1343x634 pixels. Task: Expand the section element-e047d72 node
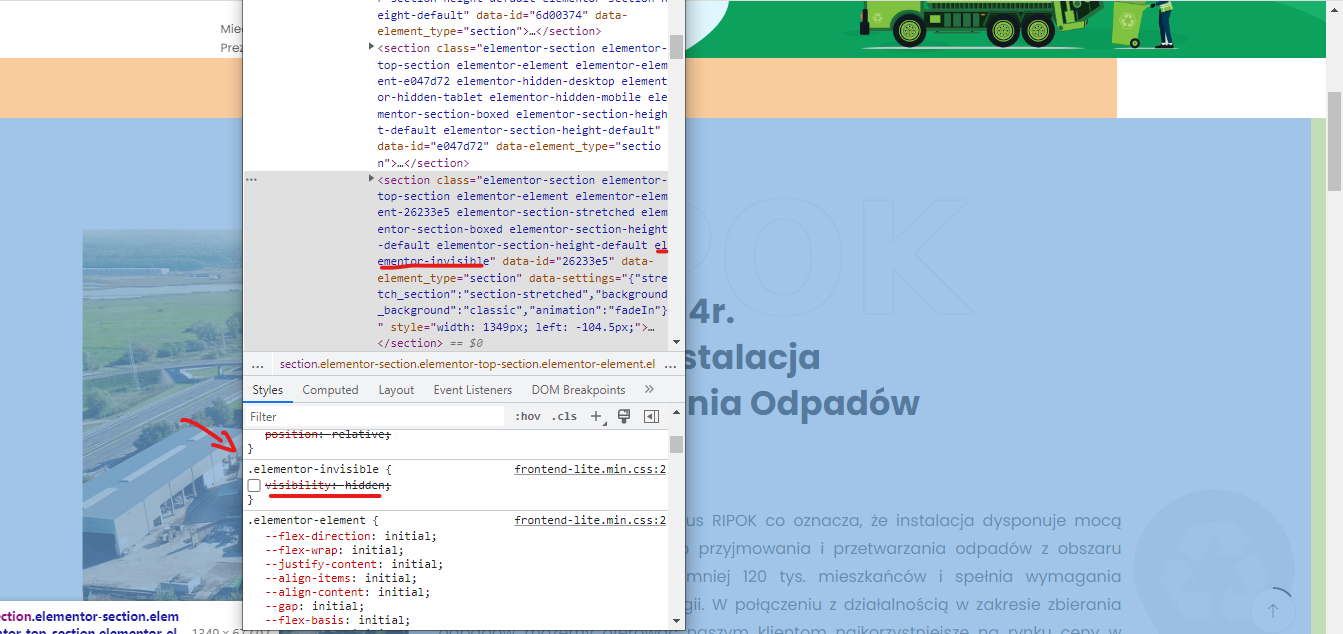372,47
